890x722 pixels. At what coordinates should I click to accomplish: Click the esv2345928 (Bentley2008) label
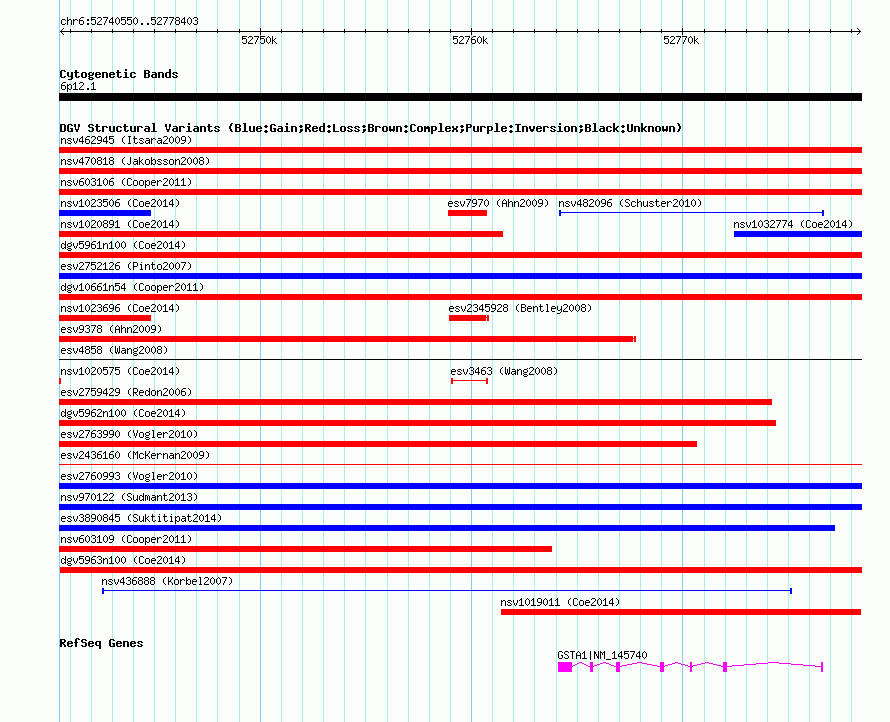click(520, 308)
